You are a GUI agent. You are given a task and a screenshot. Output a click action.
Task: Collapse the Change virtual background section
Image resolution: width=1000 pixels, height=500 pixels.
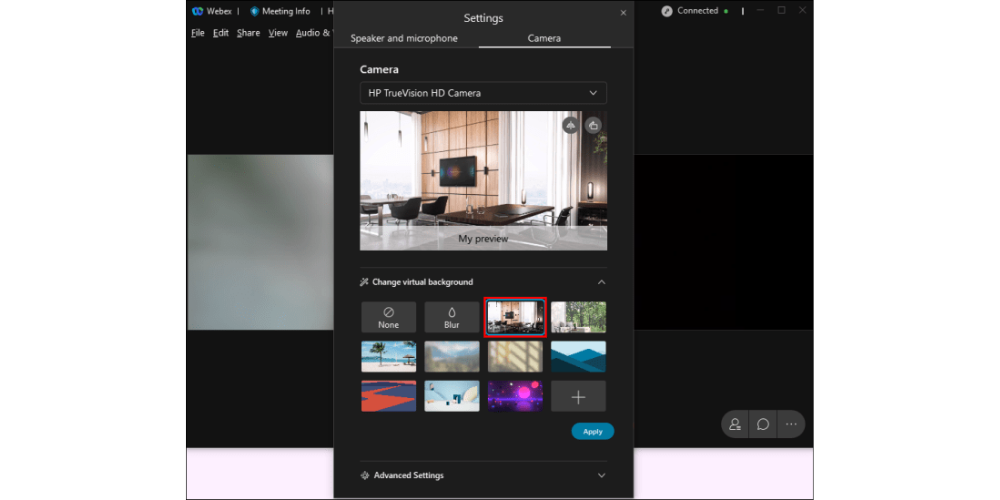(601, 282)
